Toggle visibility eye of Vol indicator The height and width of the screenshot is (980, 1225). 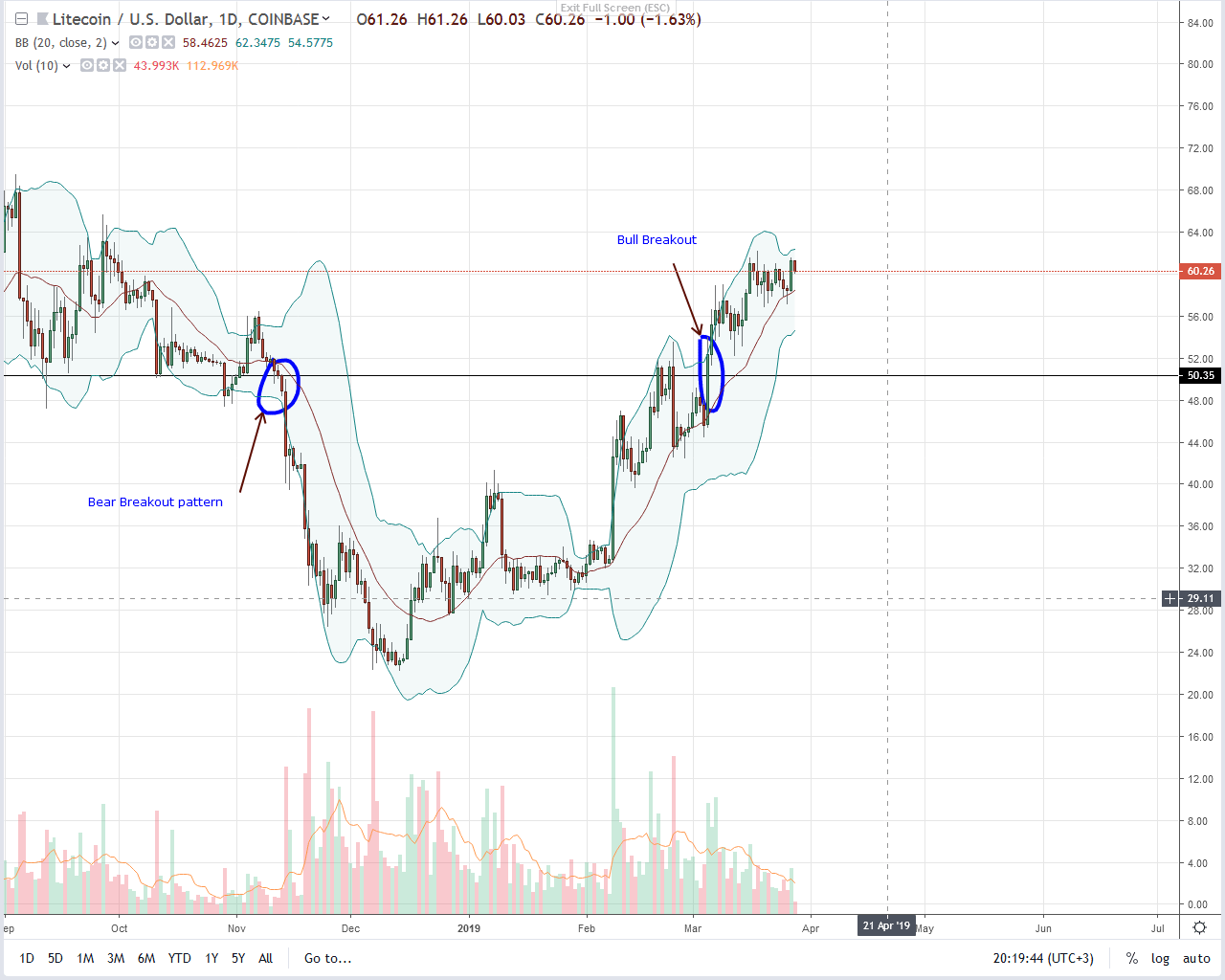(x=87, y=66)
